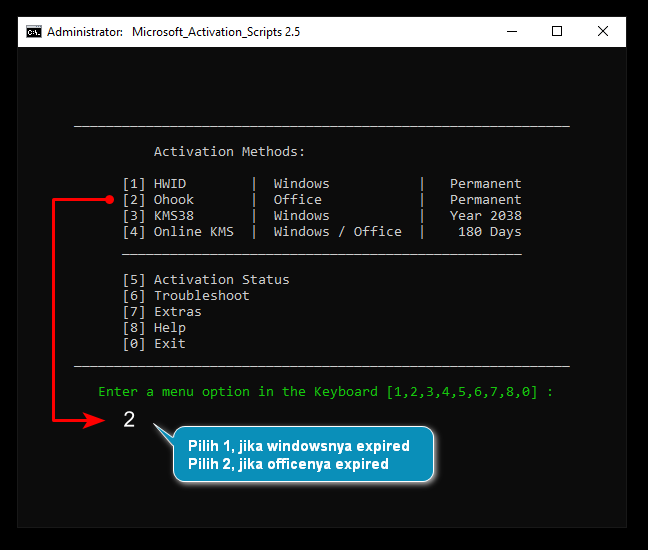Maximize the console window
This screenshot has height=550, width=648.
[557, 31]
